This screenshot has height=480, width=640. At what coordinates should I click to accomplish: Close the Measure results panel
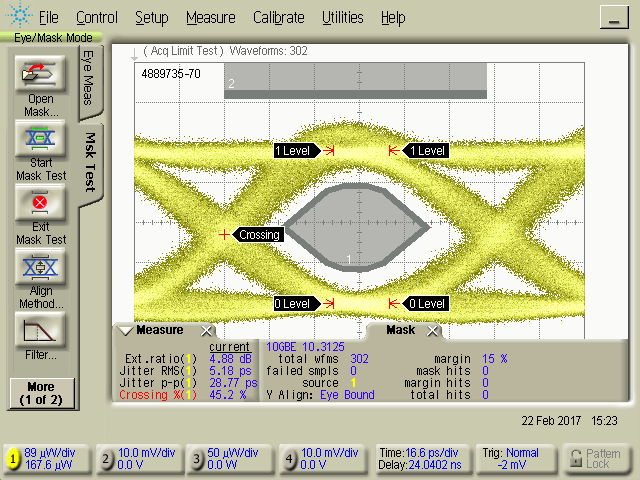tap(206, 331)
